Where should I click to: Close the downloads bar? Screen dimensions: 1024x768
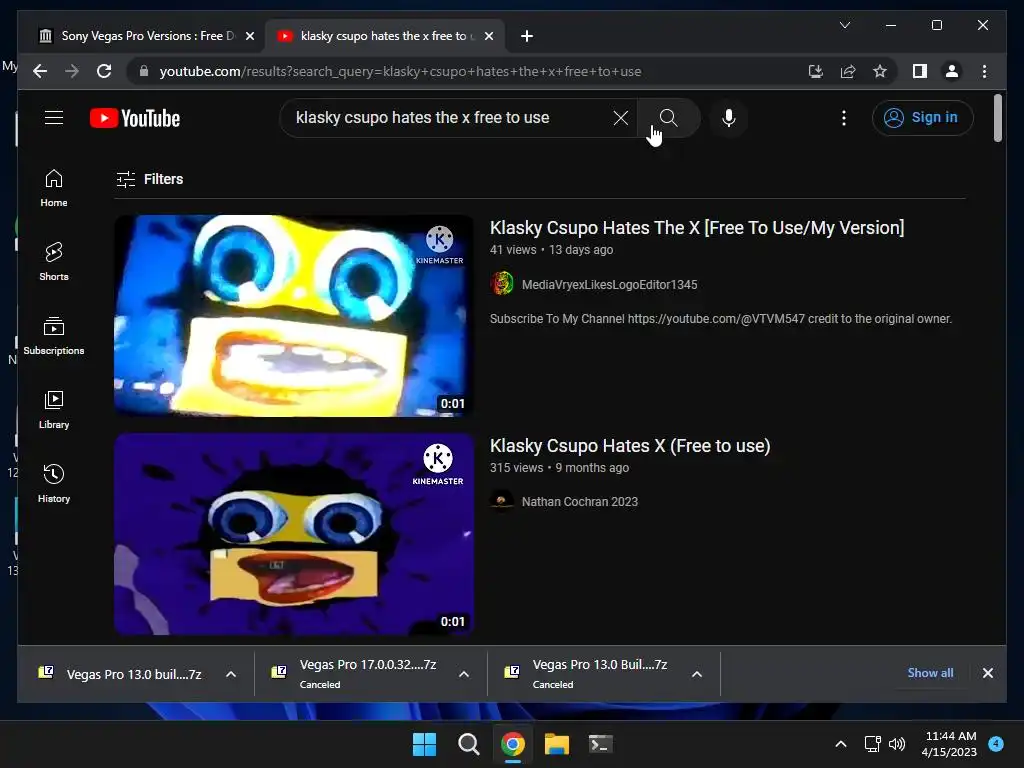[x=987, y=673]
